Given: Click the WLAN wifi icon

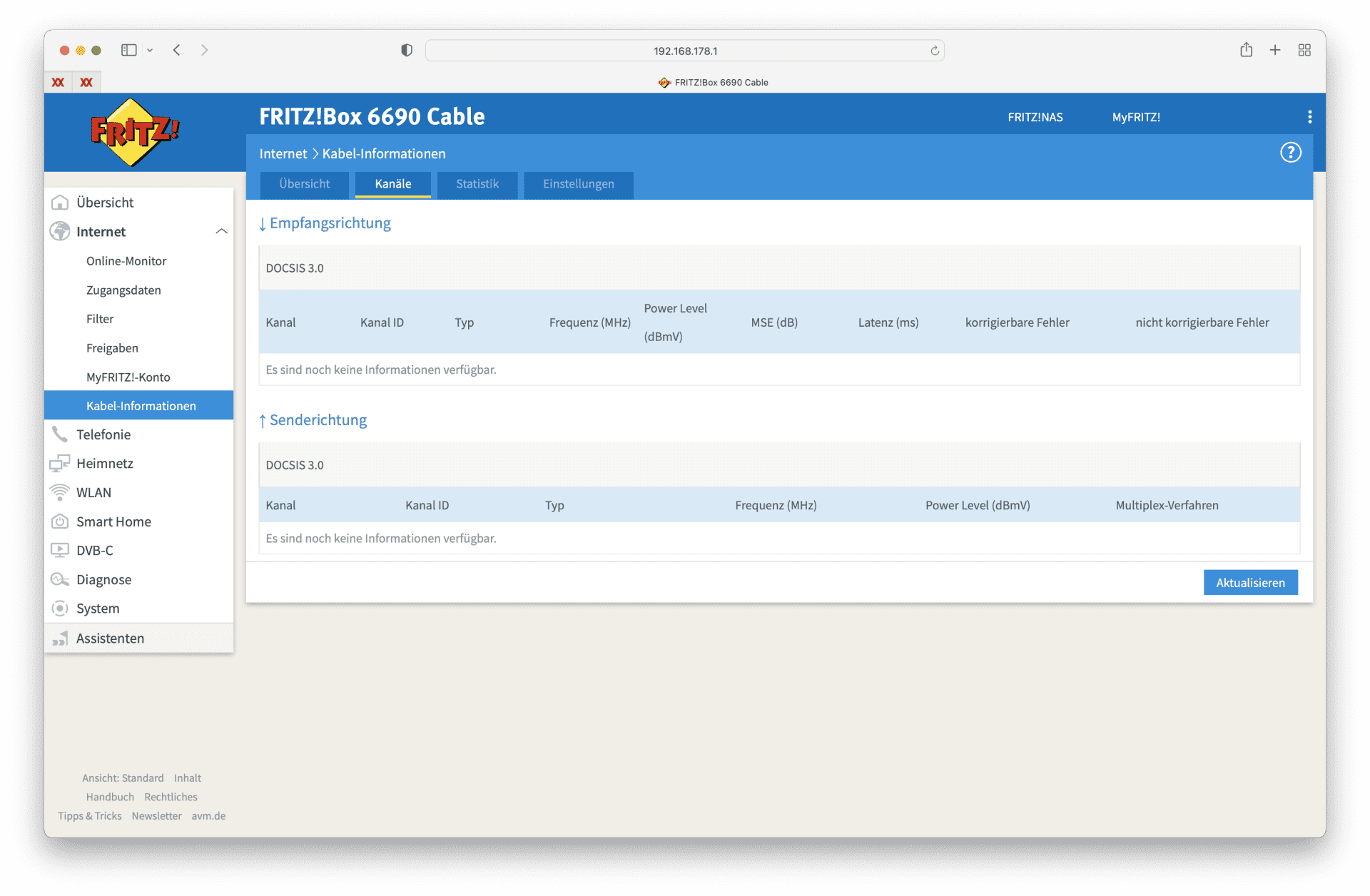Looking at the screenshot, I should (60, 492).
